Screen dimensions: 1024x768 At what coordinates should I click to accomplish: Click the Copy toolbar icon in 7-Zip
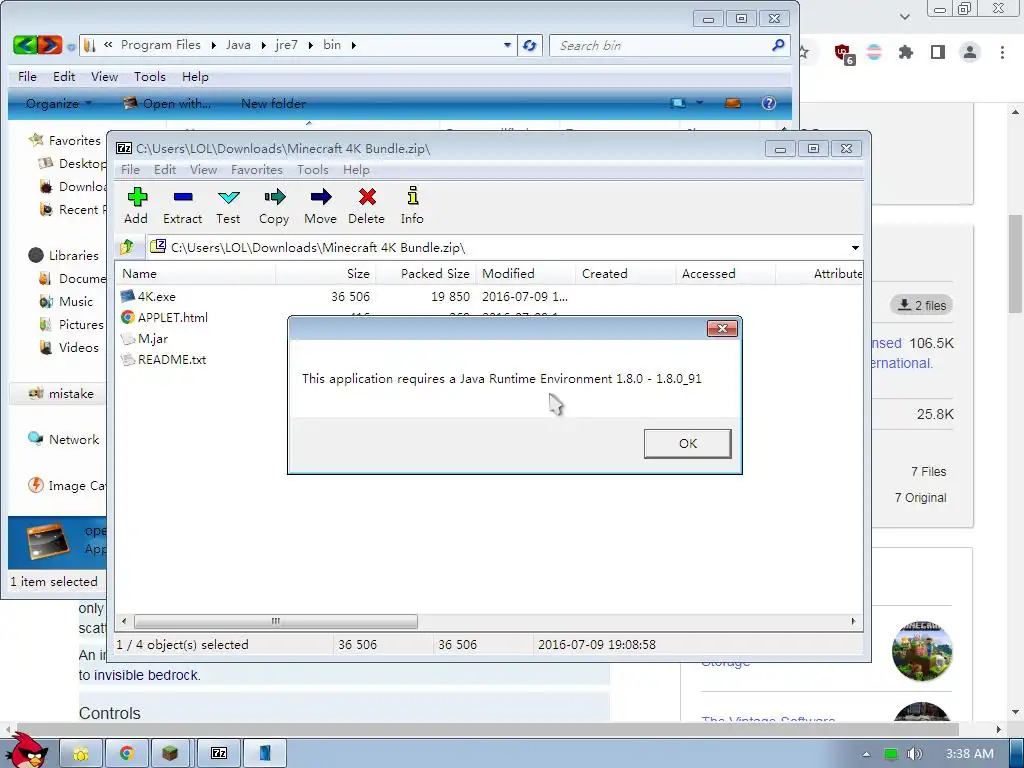point(274,206)
